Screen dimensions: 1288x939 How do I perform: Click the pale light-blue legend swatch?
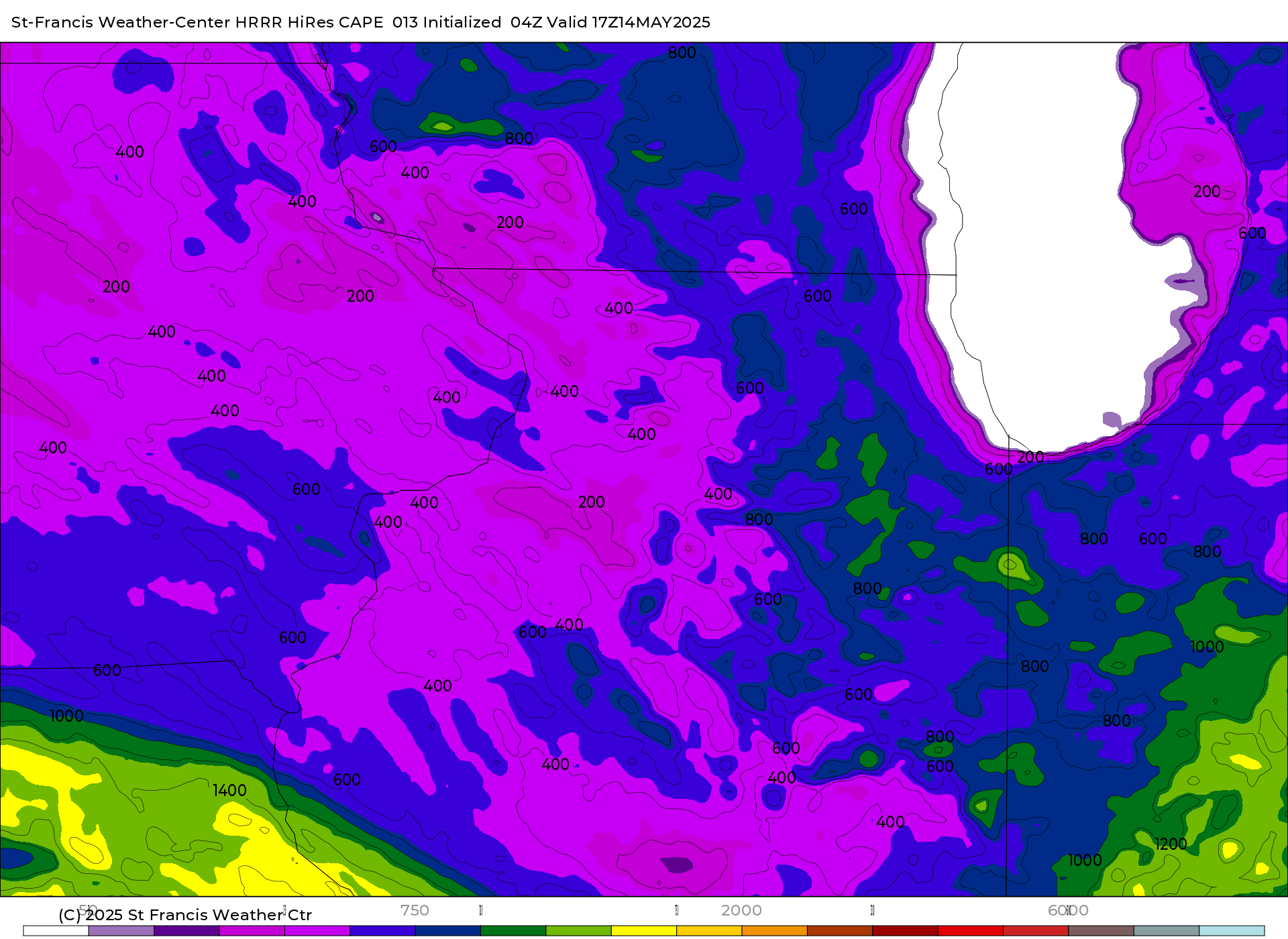1232,930
